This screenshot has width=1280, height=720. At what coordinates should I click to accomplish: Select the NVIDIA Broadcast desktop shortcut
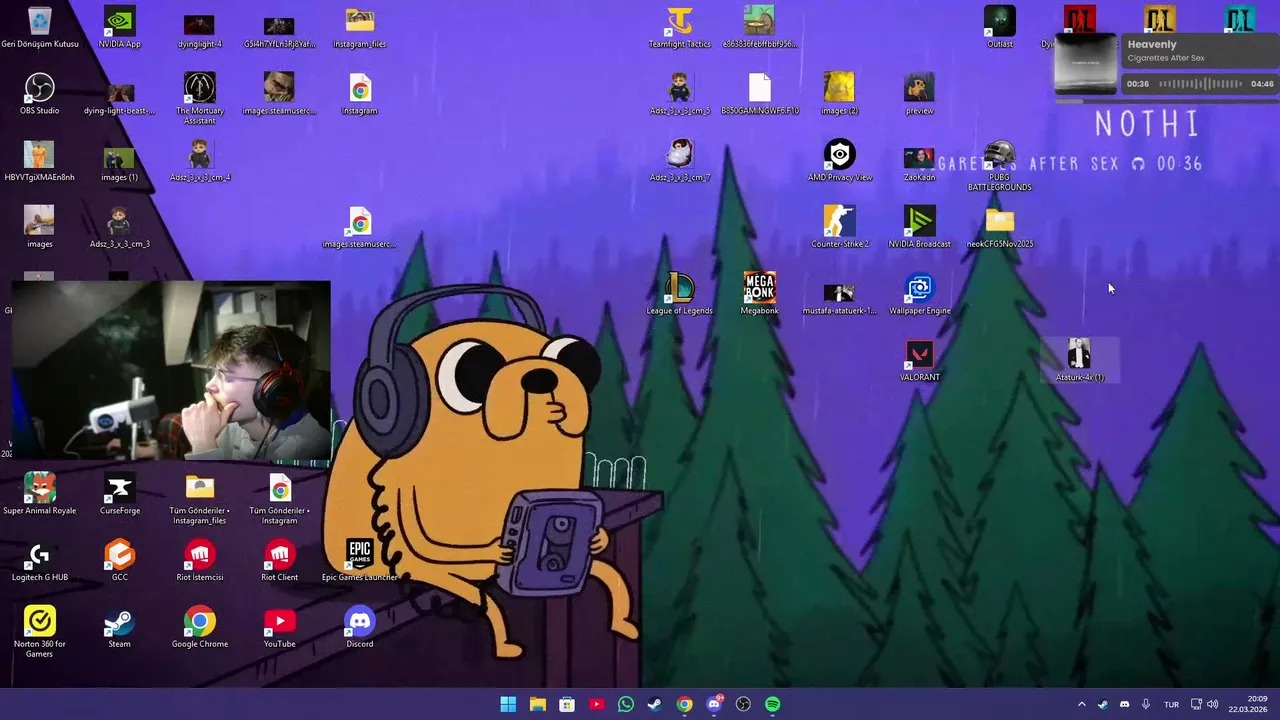[x=919, y=227]
